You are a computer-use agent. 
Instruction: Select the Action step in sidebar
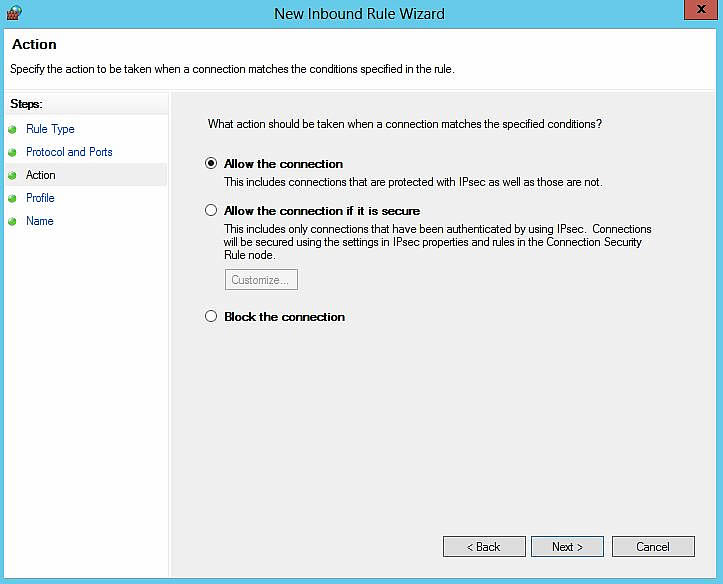click(x=41, y=175)
